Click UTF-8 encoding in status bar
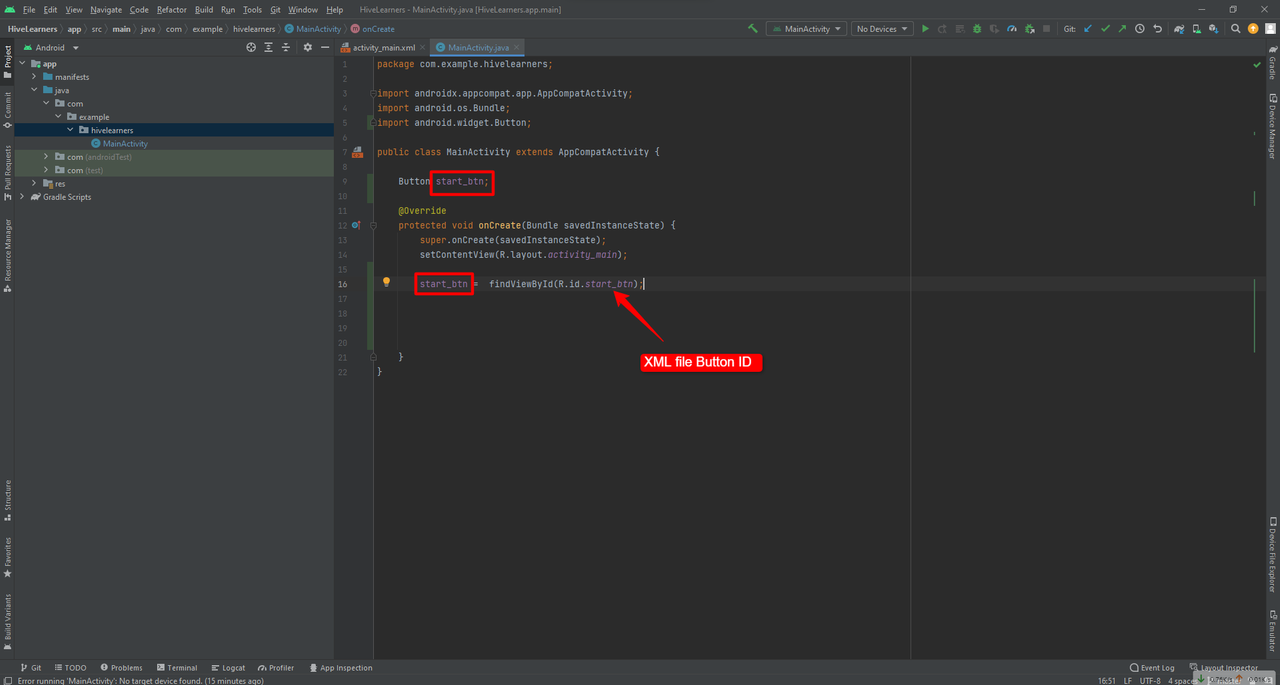The height and width of the screenshot is (685, 1280). click(x=1151, y=681)
